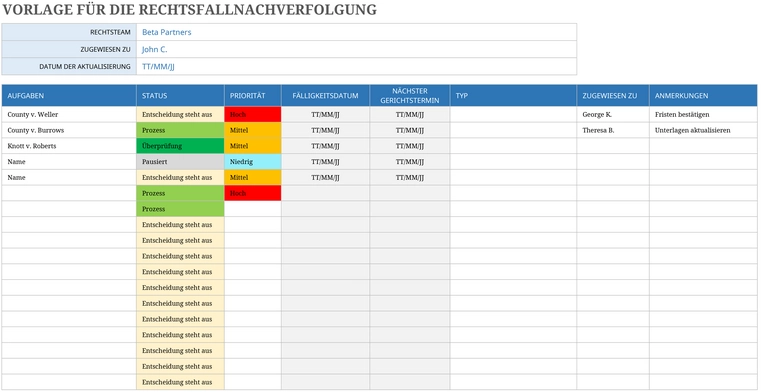Select the NÄCHSTER GERICHTSTERMIN column header
The height and width of the screenshot is (392, 761).
click(x=410, y=96)
